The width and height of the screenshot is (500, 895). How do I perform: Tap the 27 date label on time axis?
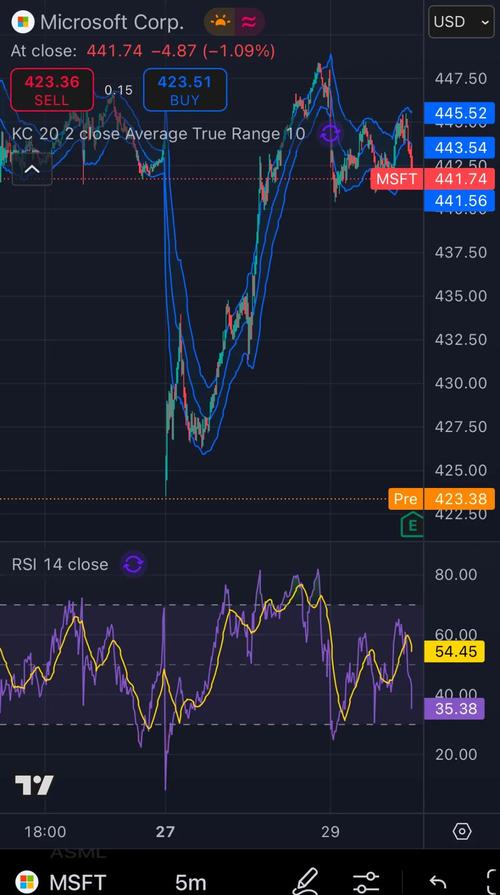click(x=165, y=832)
